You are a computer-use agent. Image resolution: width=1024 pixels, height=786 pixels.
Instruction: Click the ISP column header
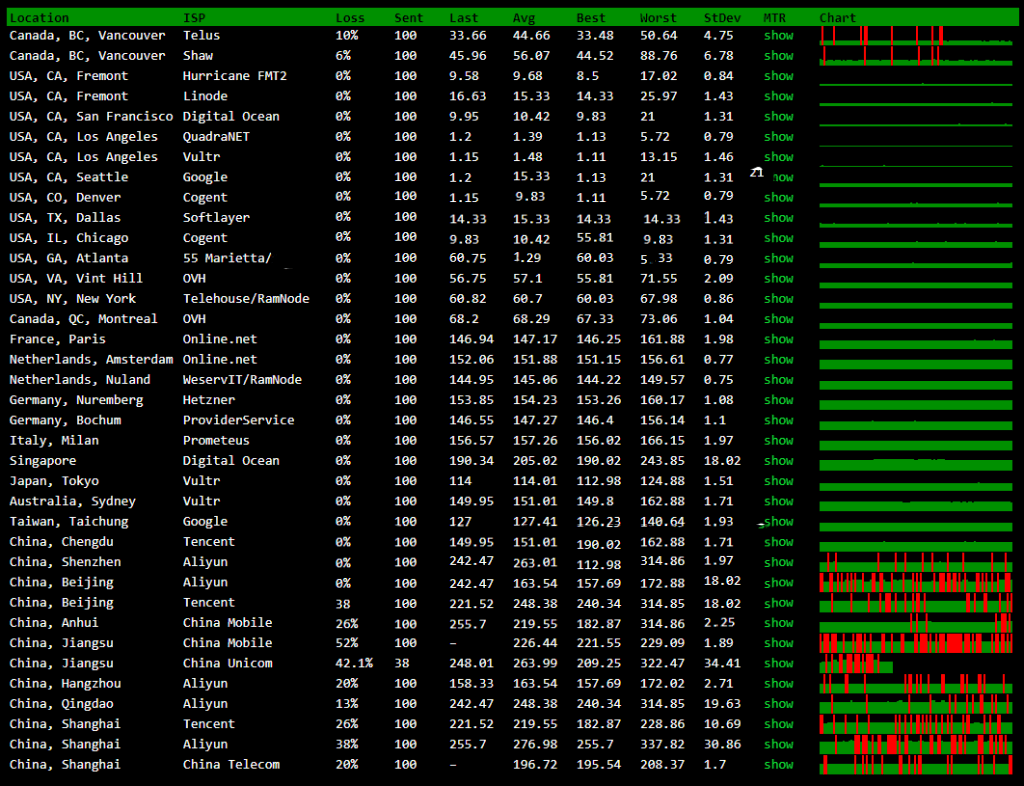click(194, 18)
